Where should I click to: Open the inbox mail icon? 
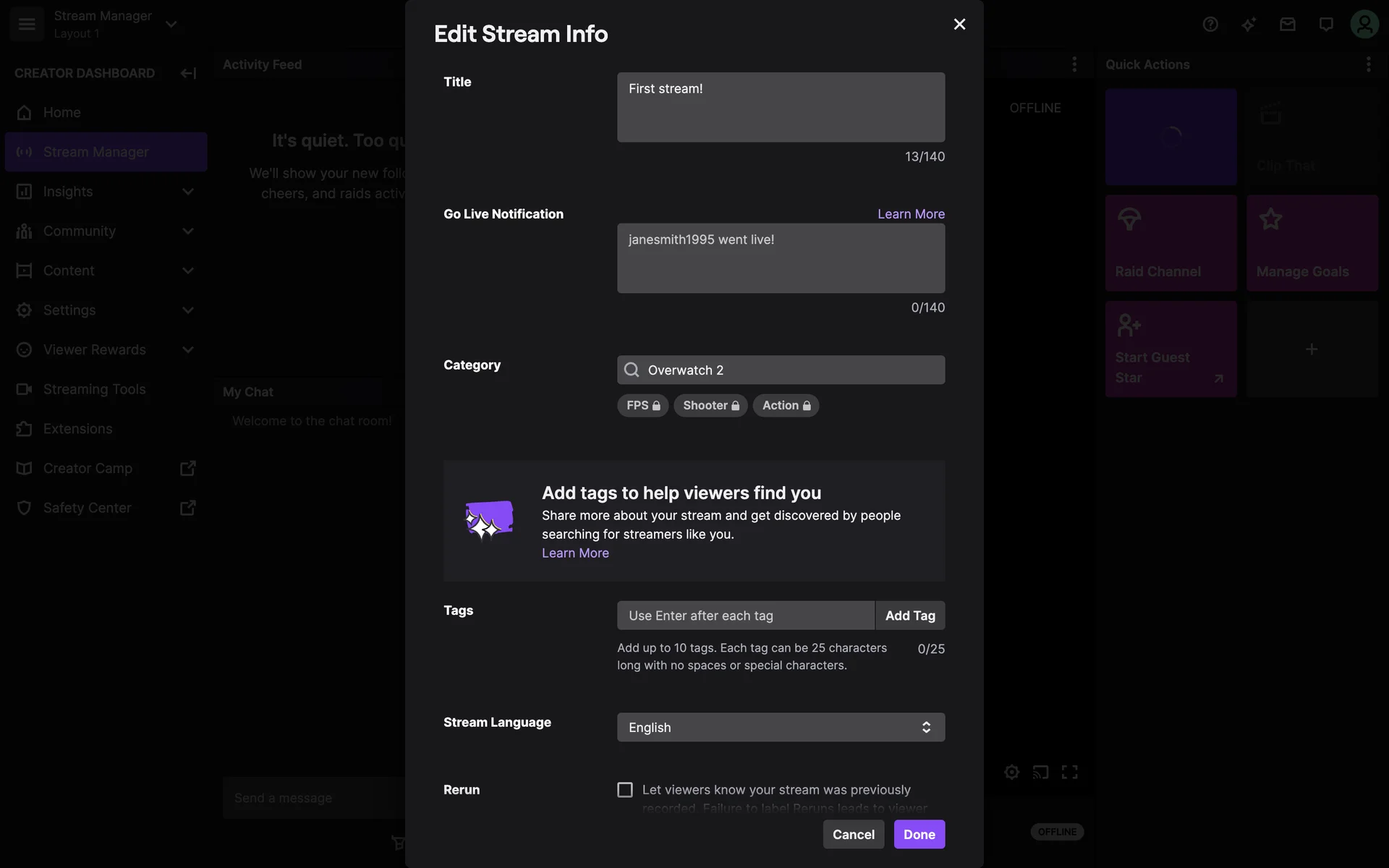pos(1287,25)
